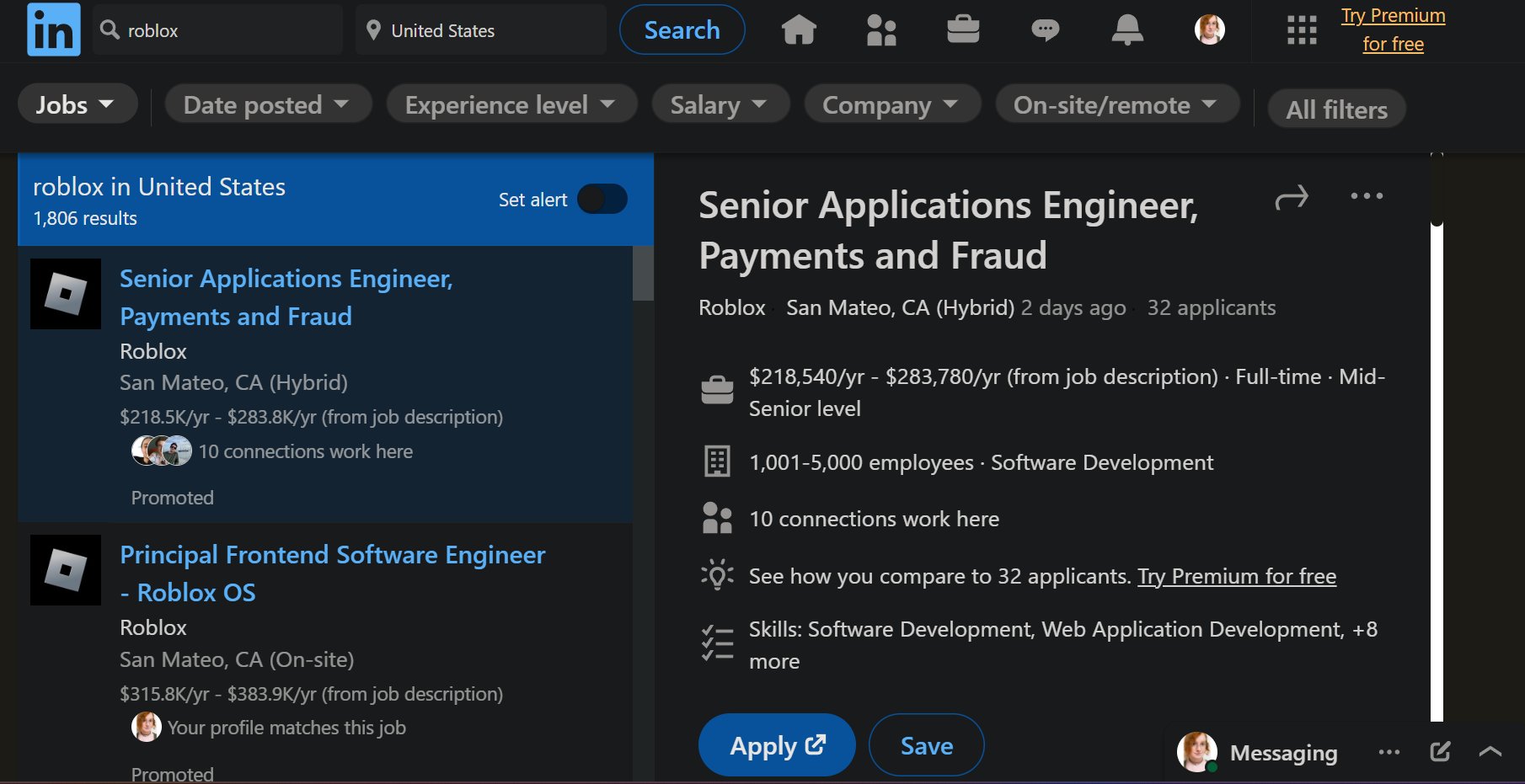This screenshot has width=1525, height=784.
Task: Open more options three-dot menu for job
Action: pyautogui.click(x=1367, y=196)
